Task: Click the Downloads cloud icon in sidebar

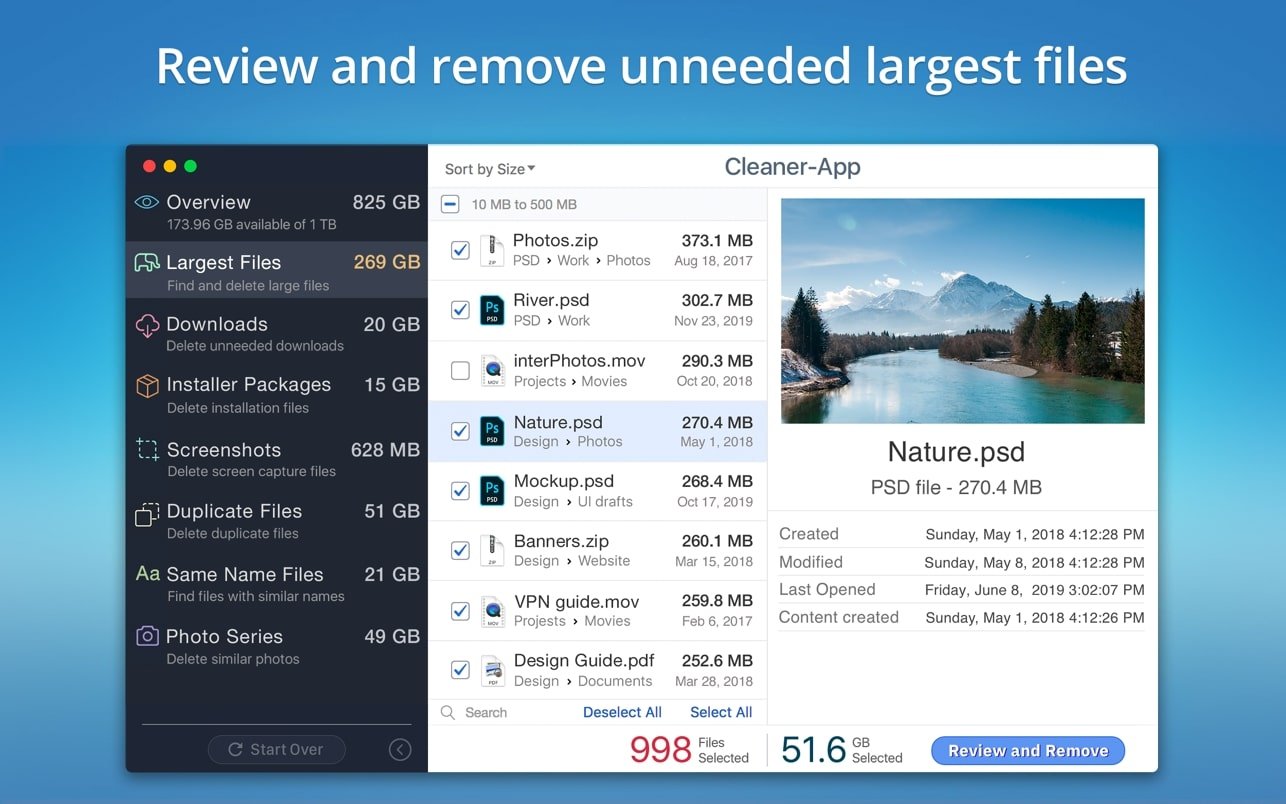Action: tap(147, 325)
